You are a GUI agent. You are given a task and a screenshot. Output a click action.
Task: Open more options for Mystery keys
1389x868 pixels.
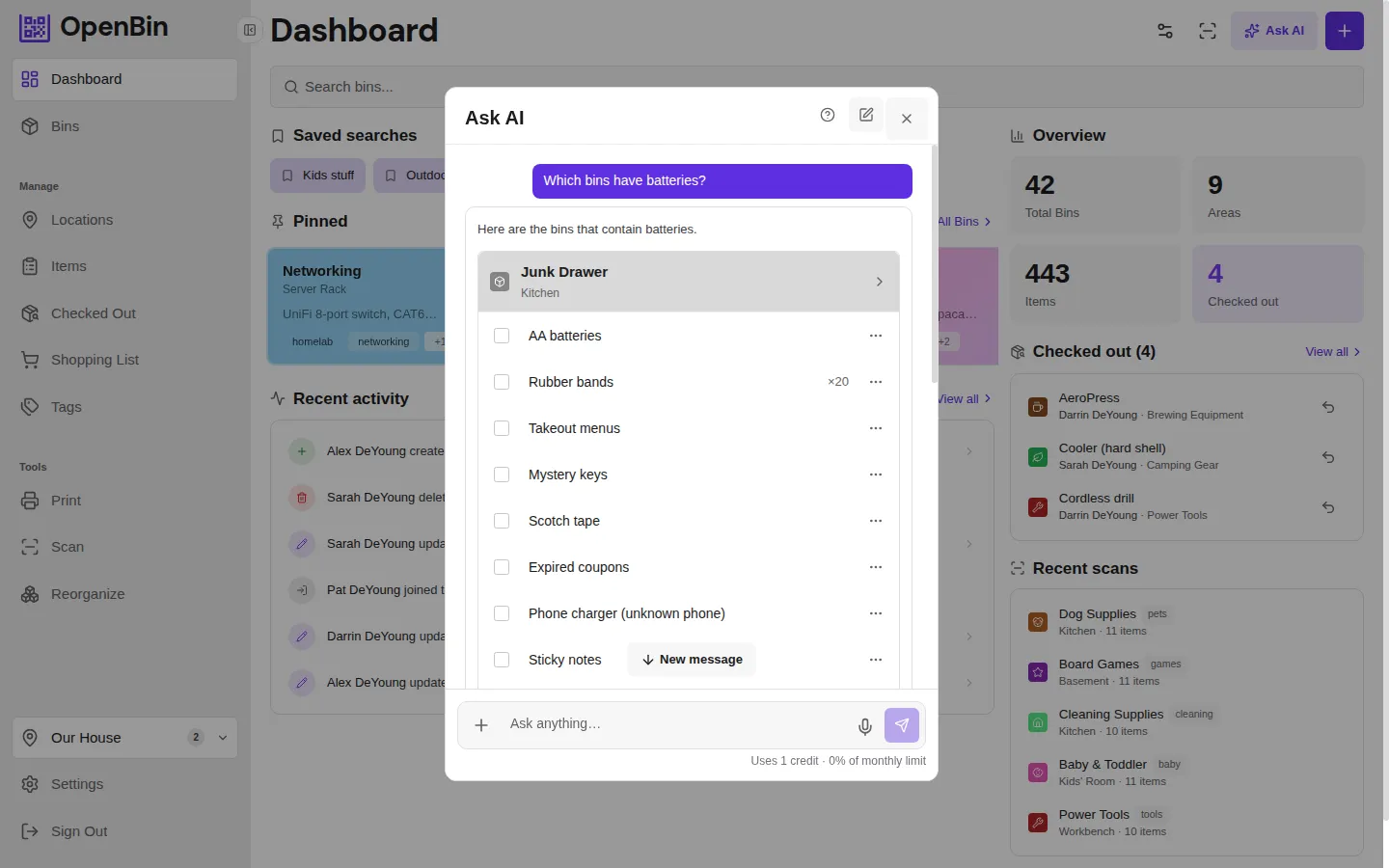876,475
